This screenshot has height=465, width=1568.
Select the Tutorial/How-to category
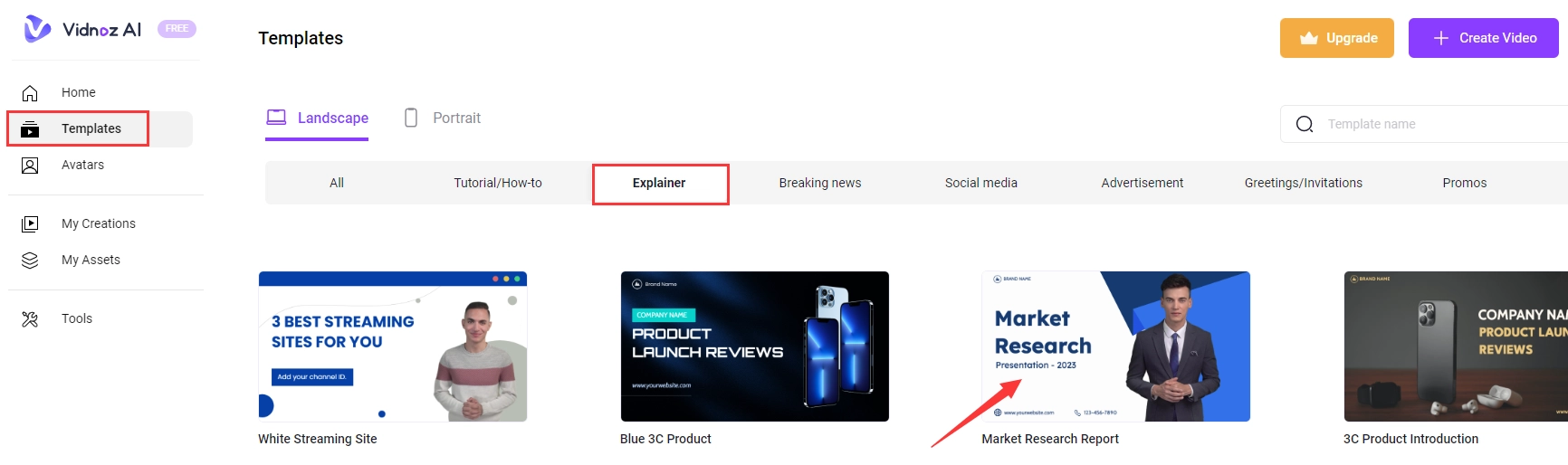click(x=498, y=183)
